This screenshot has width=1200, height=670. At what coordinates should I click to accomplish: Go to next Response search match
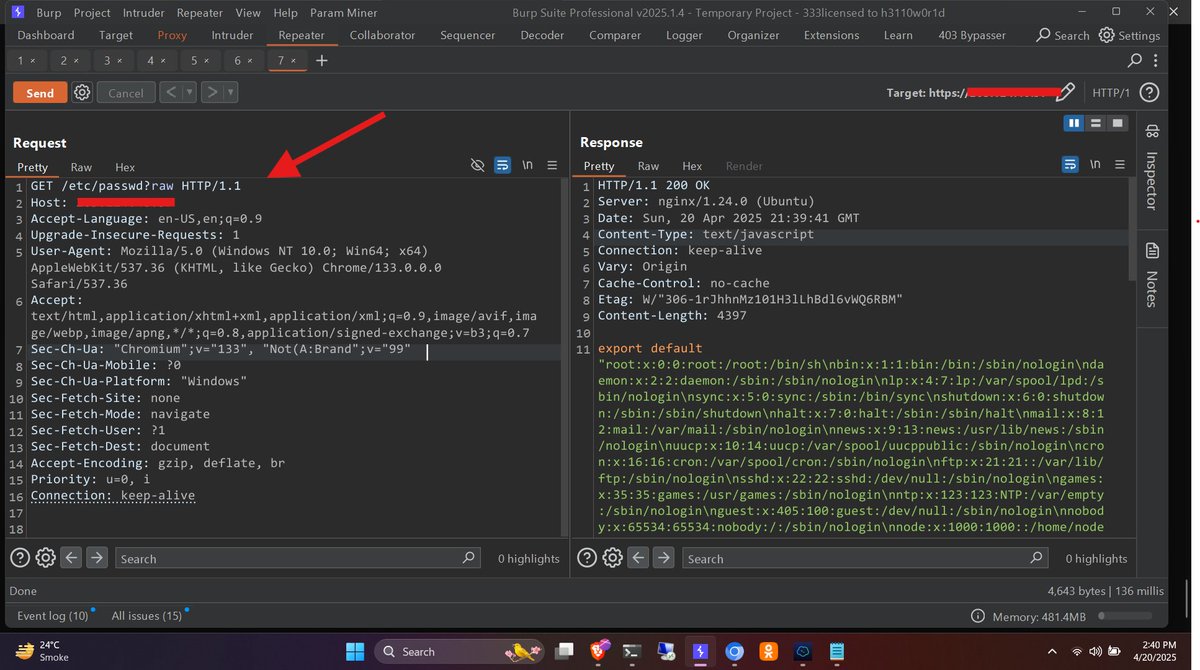pyautogui.click(x=664, y=558)
